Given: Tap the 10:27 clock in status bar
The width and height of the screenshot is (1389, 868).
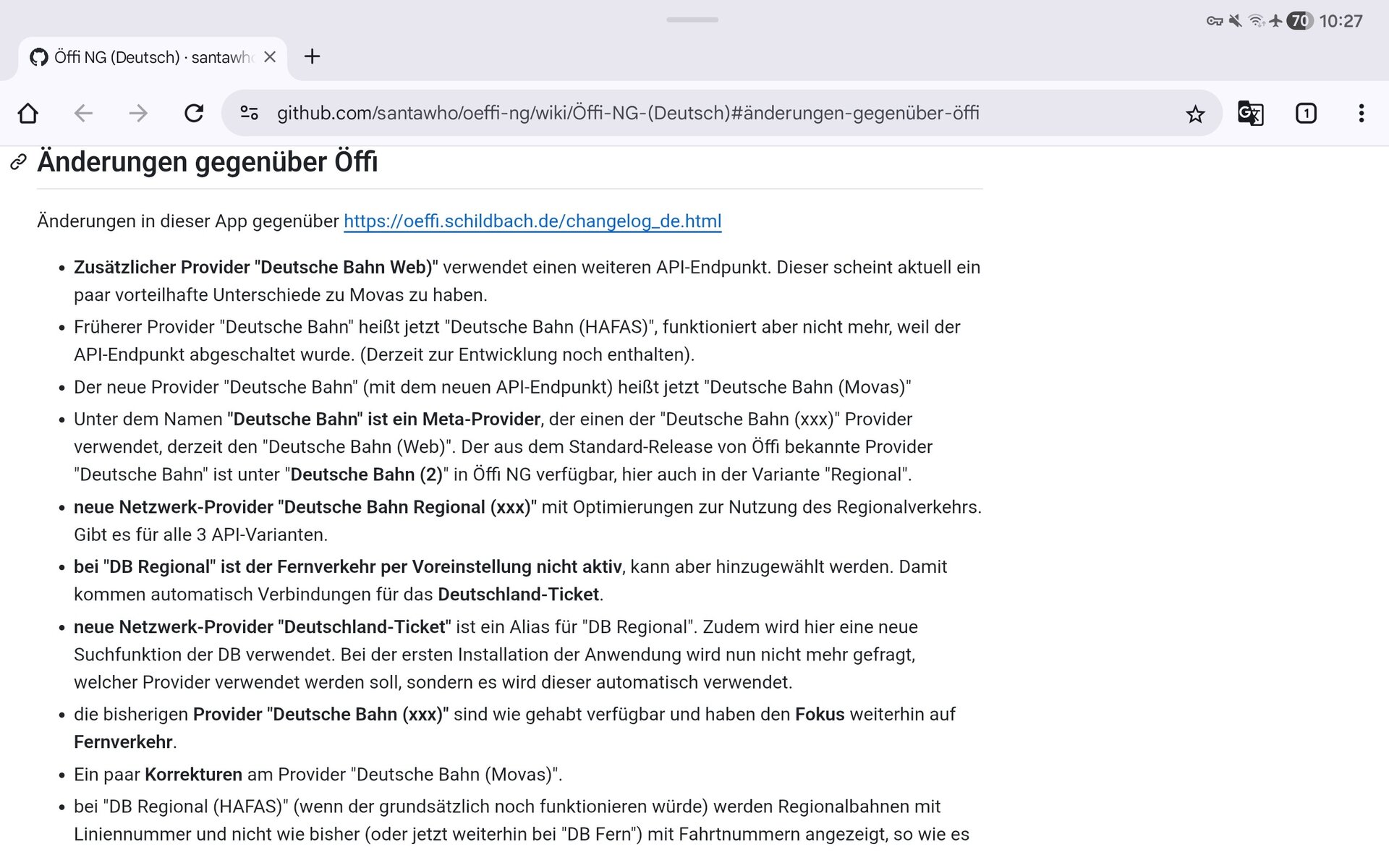Looking at the screenshot, I should coord(1341,21).
